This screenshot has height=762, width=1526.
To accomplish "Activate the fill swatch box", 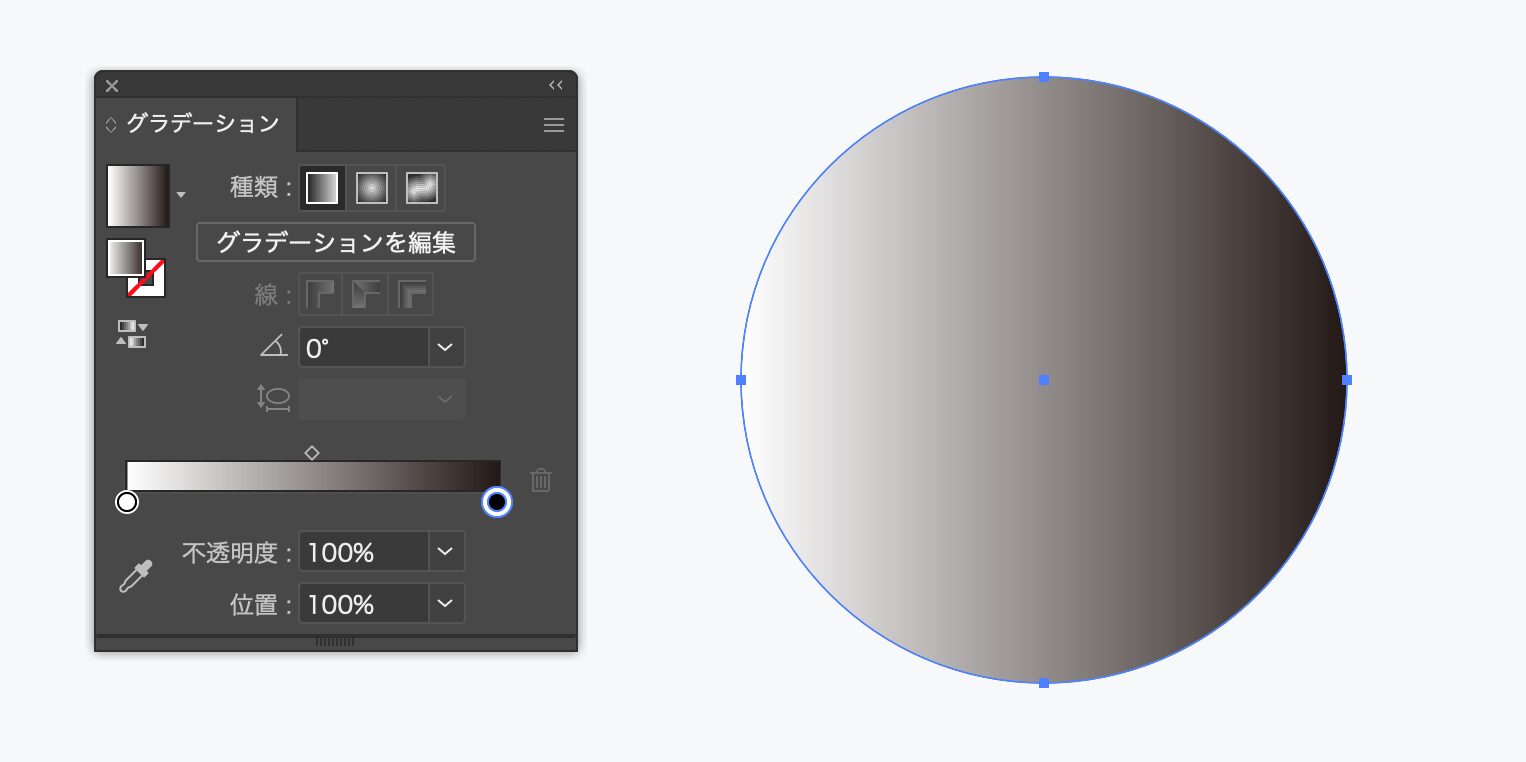I will coord(125,258).
